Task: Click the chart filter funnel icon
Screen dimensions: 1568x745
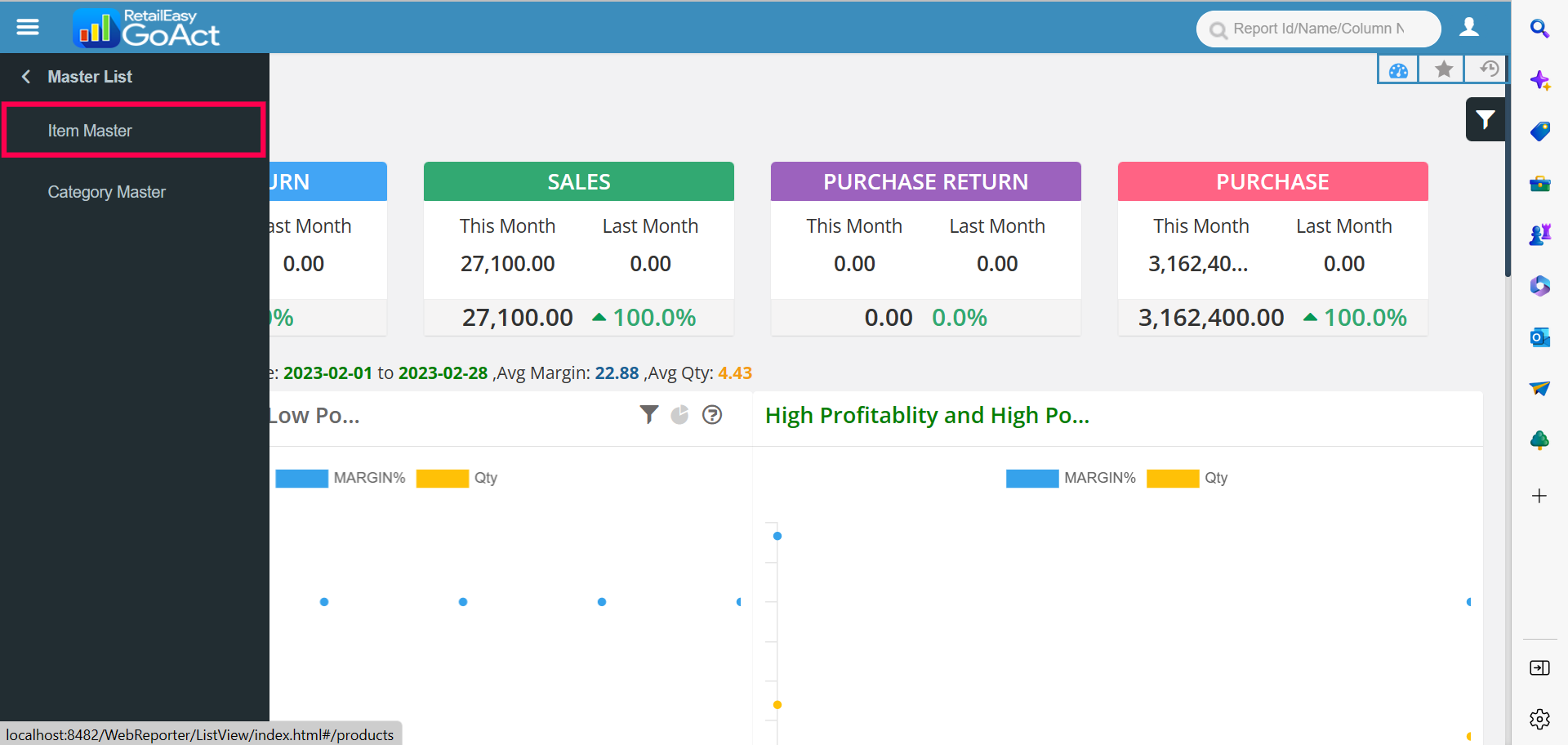Action: click(x=648, y=415)
